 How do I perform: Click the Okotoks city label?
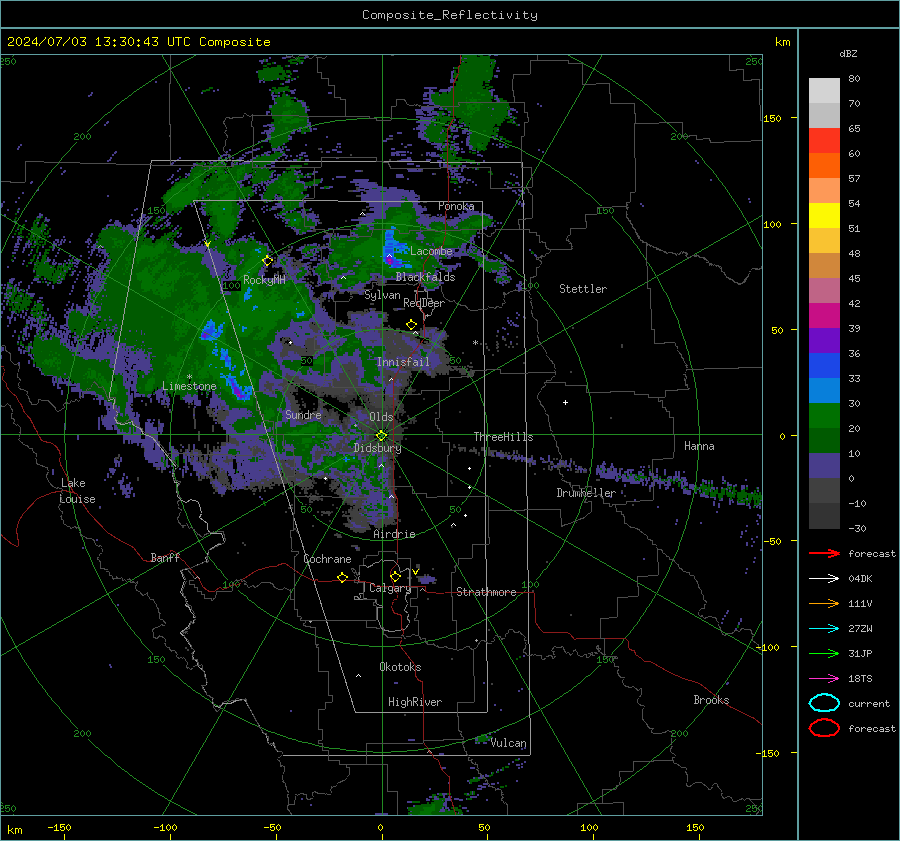click(x=400, y=667)
